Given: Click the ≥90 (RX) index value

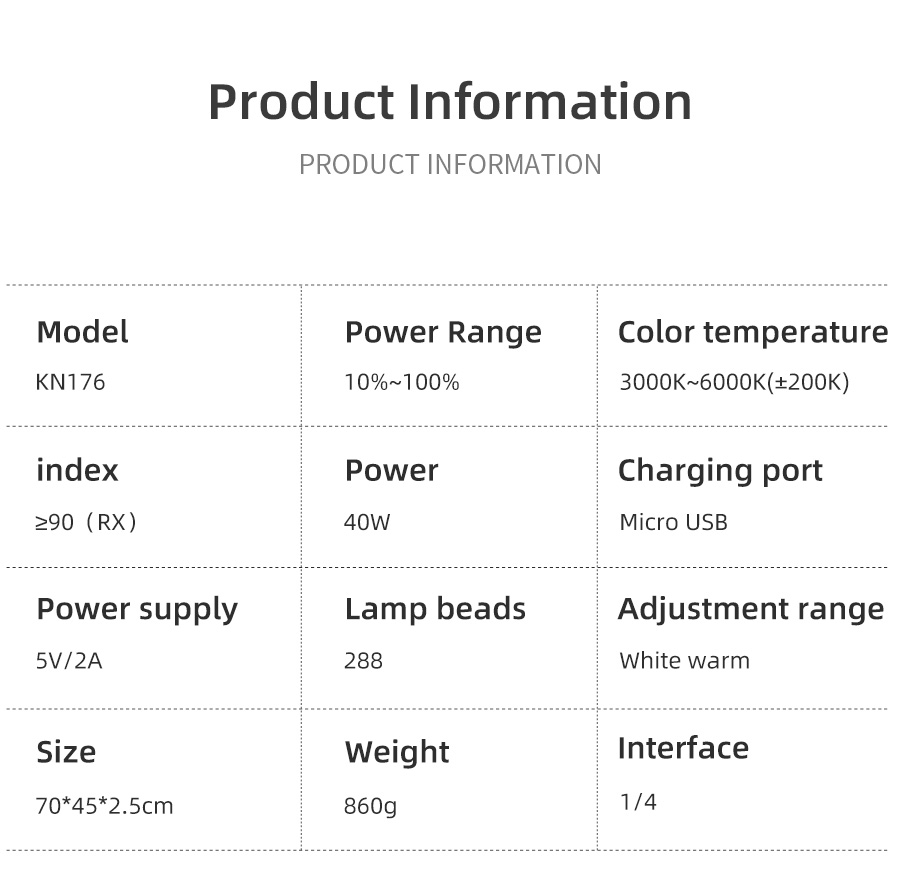Looking at the screenshot, I should click(86, 522).
